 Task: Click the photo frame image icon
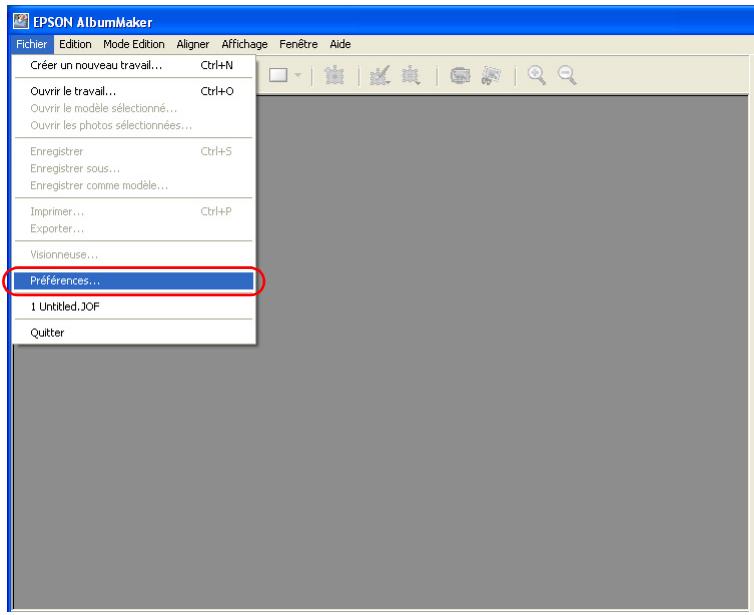(x=460, y=75)
